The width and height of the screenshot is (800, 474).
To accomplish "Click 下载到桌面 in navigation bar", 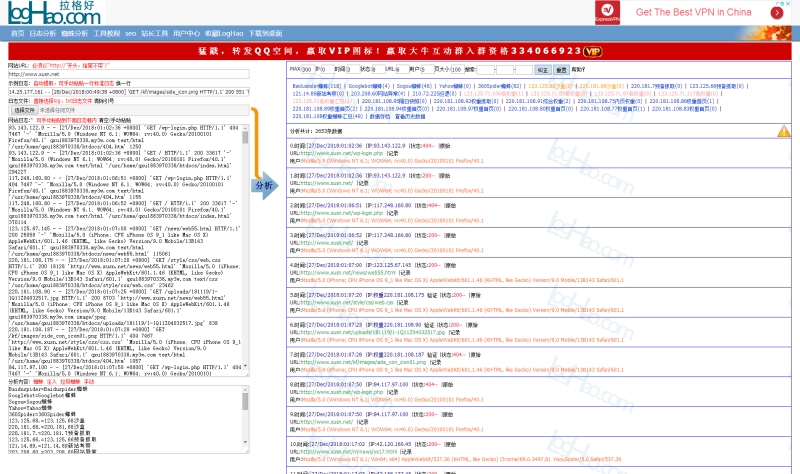I will pyautogui.click(x=265, y=34).
